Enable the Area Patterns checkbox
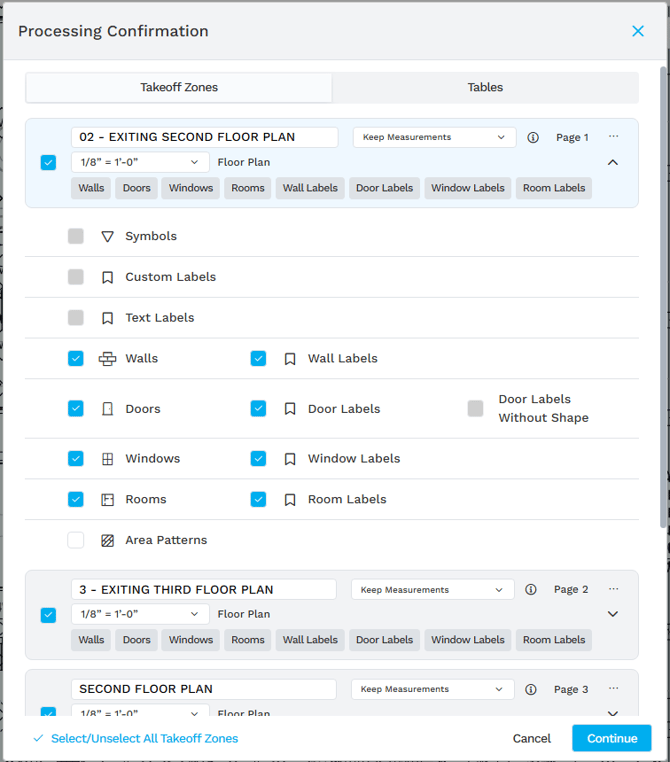This screenshot has width=670, height=762. [76, 540]
